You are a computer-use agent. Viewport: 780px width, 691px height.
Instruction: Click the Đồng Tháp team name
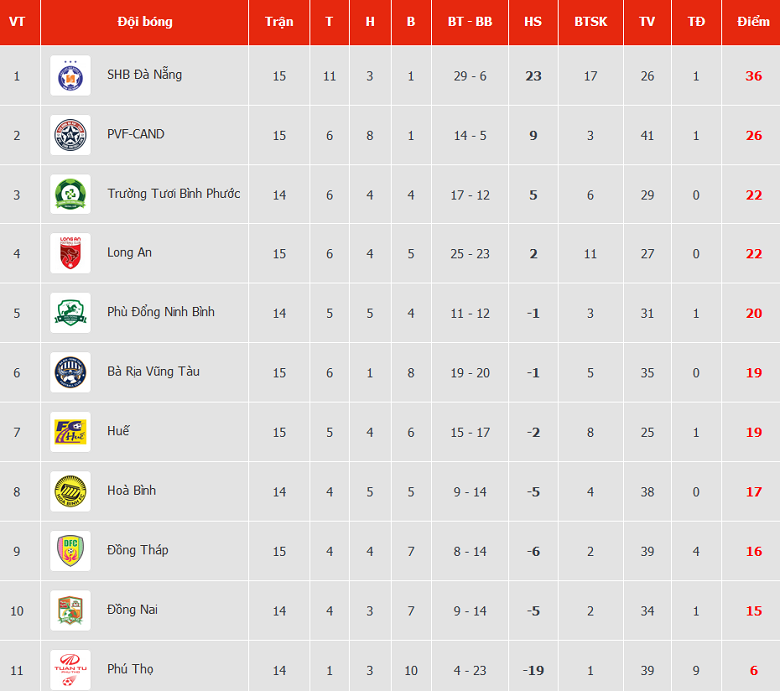tap(138, 550)
